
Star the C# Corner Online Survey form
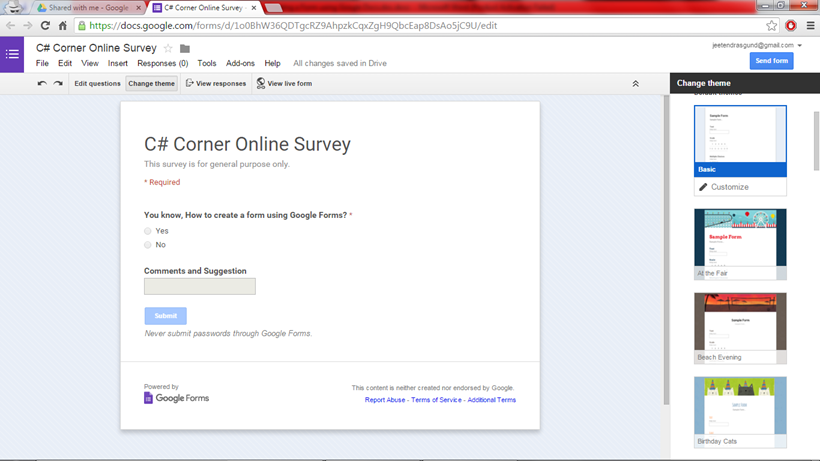click(168, 48)
